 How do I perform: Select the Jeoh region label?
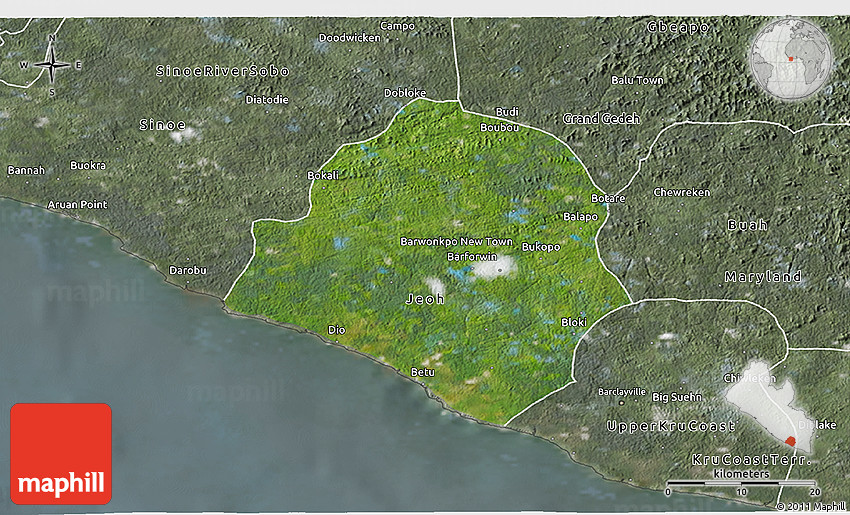425,299
